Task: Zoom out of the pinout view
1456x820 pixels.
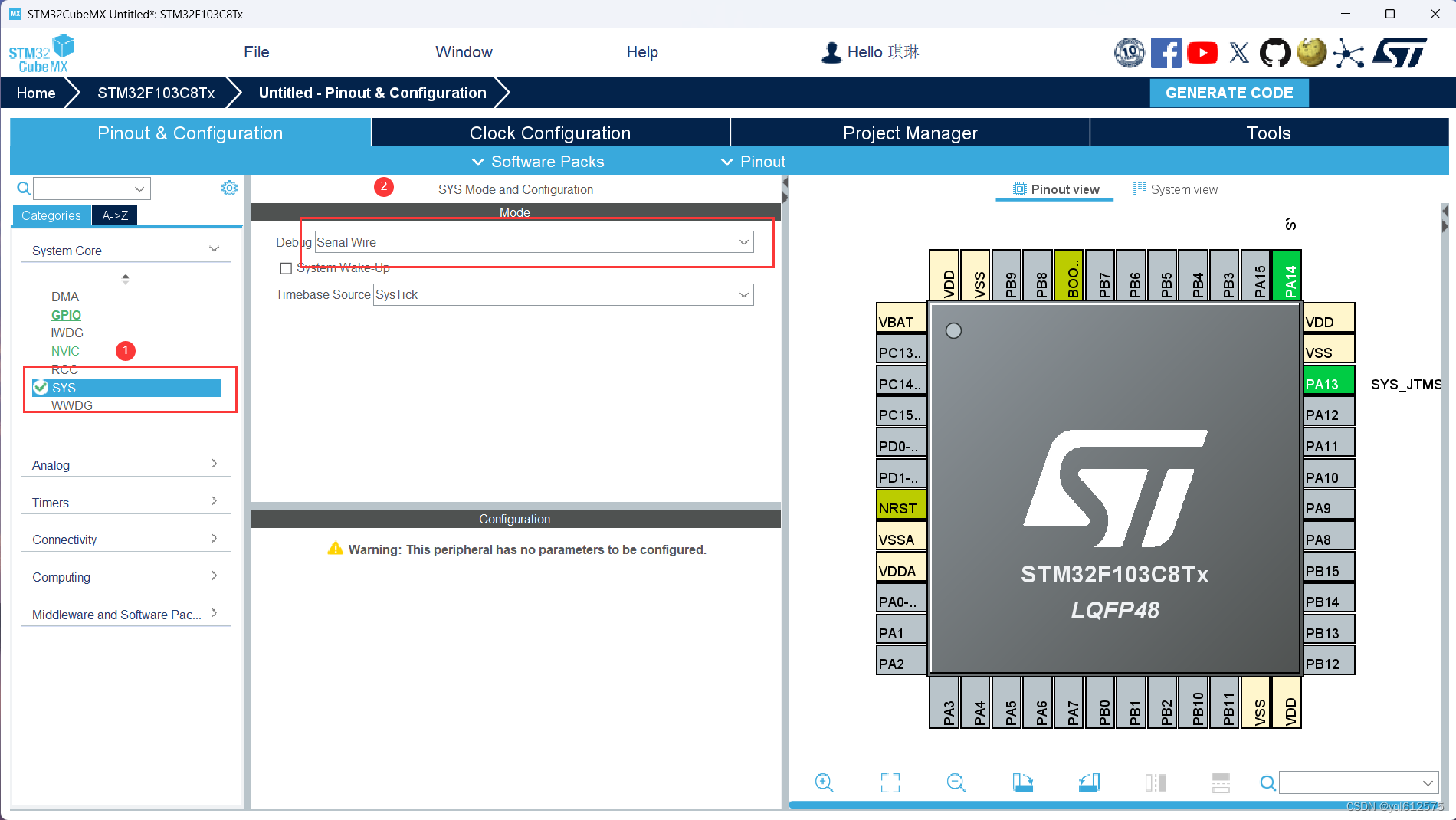Action: pyautogui.click(x=956, y=782)
